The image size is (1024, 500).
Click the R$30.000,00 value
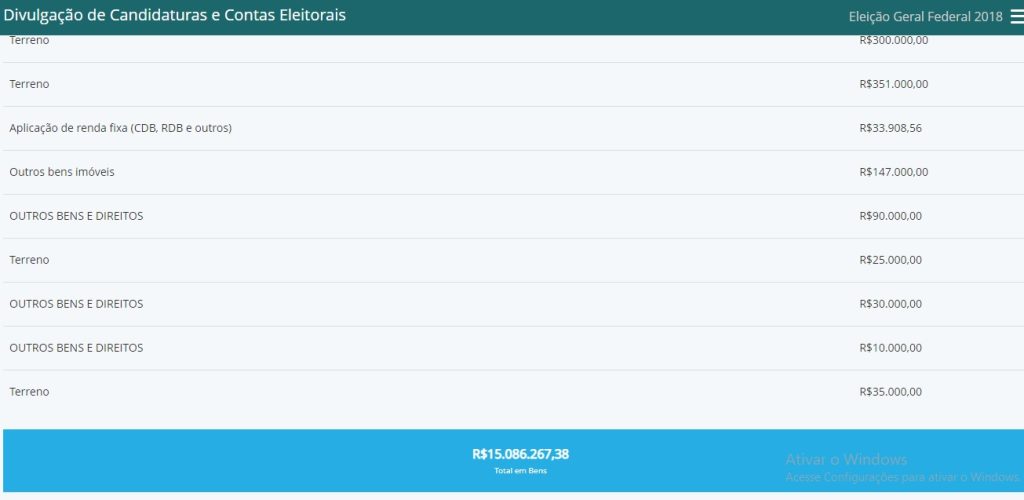pyautogui.click(x=890, y=304)
